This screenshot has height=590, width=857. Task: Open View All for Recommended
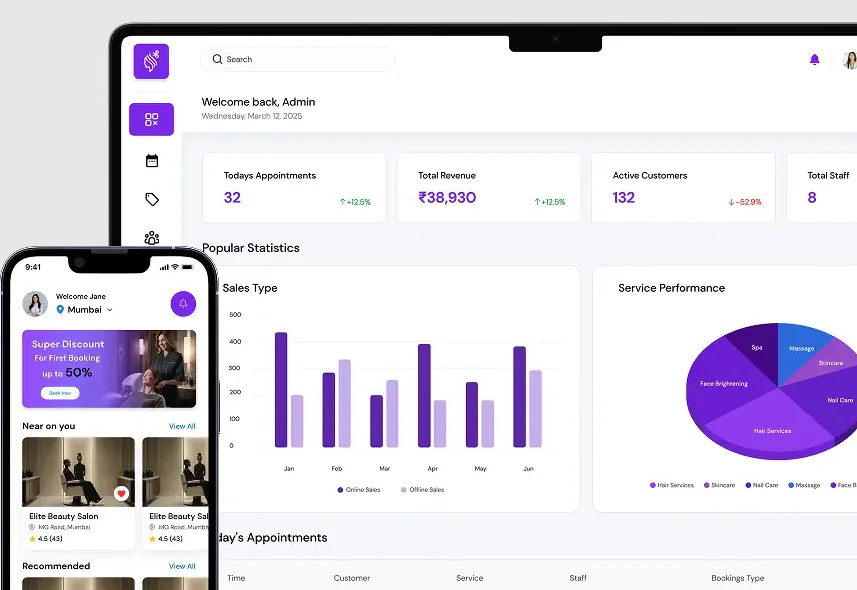(182, 566)
